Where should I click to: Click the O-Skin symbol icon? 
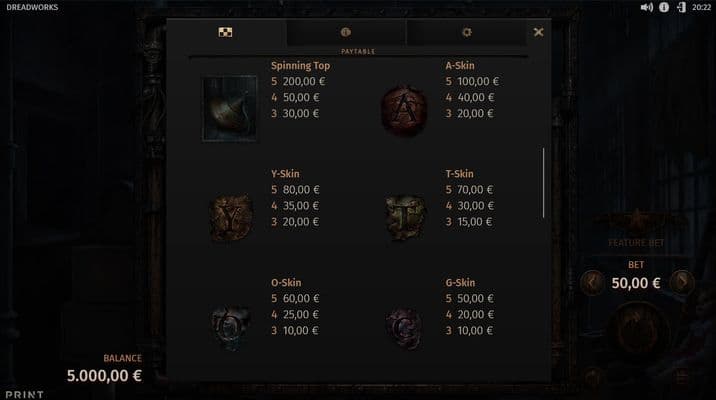point(230,328)
